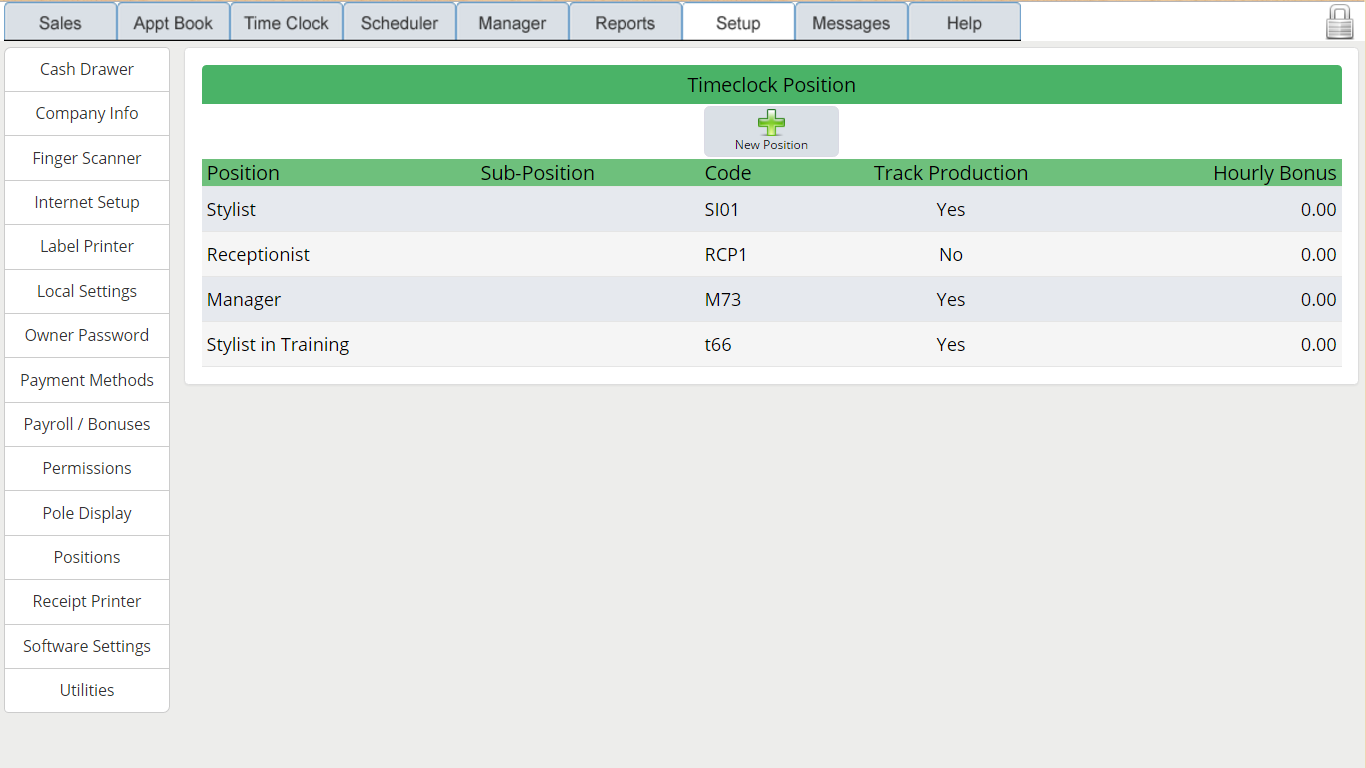Click 0.00 hourly bonus for Receptionist
The height and width of the screenshot is (768, 1366).
pos(1318,254)
